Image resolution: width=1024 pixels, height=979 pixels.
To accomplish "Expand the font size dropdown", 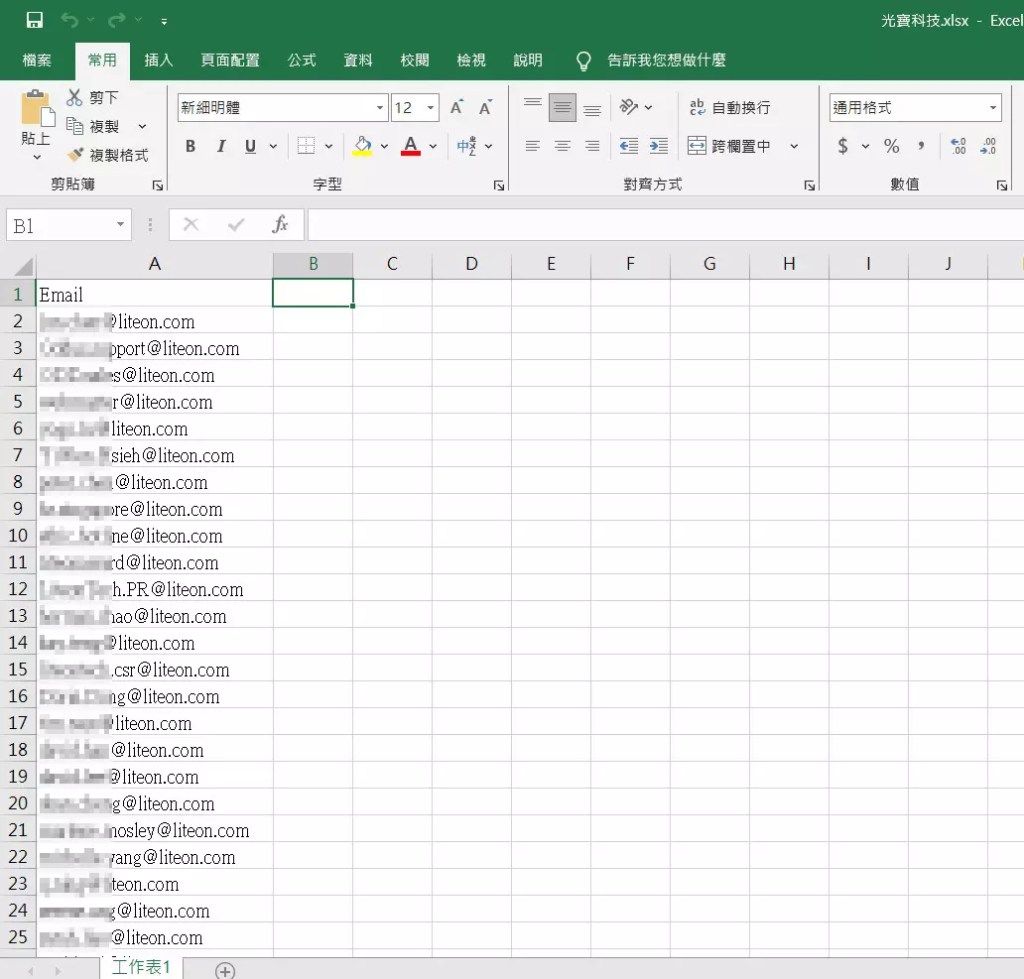I will point(431,108).
